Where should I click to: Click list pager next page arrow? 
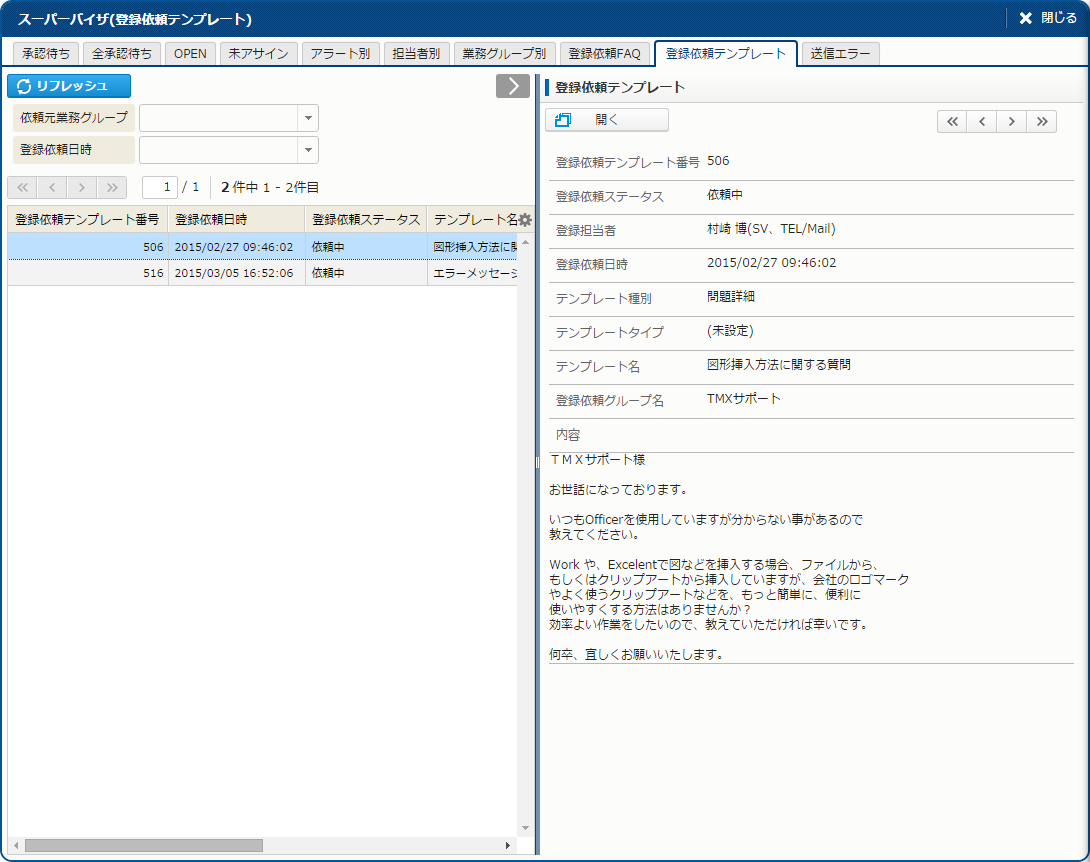[82, 187]
